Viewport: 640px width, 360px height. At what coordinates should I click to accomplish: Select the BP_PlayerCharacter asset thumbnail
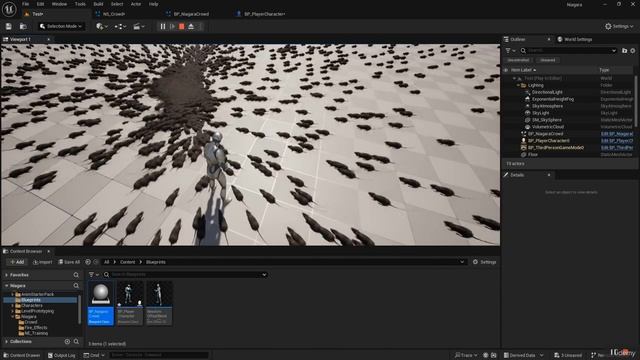click(130, 303)
